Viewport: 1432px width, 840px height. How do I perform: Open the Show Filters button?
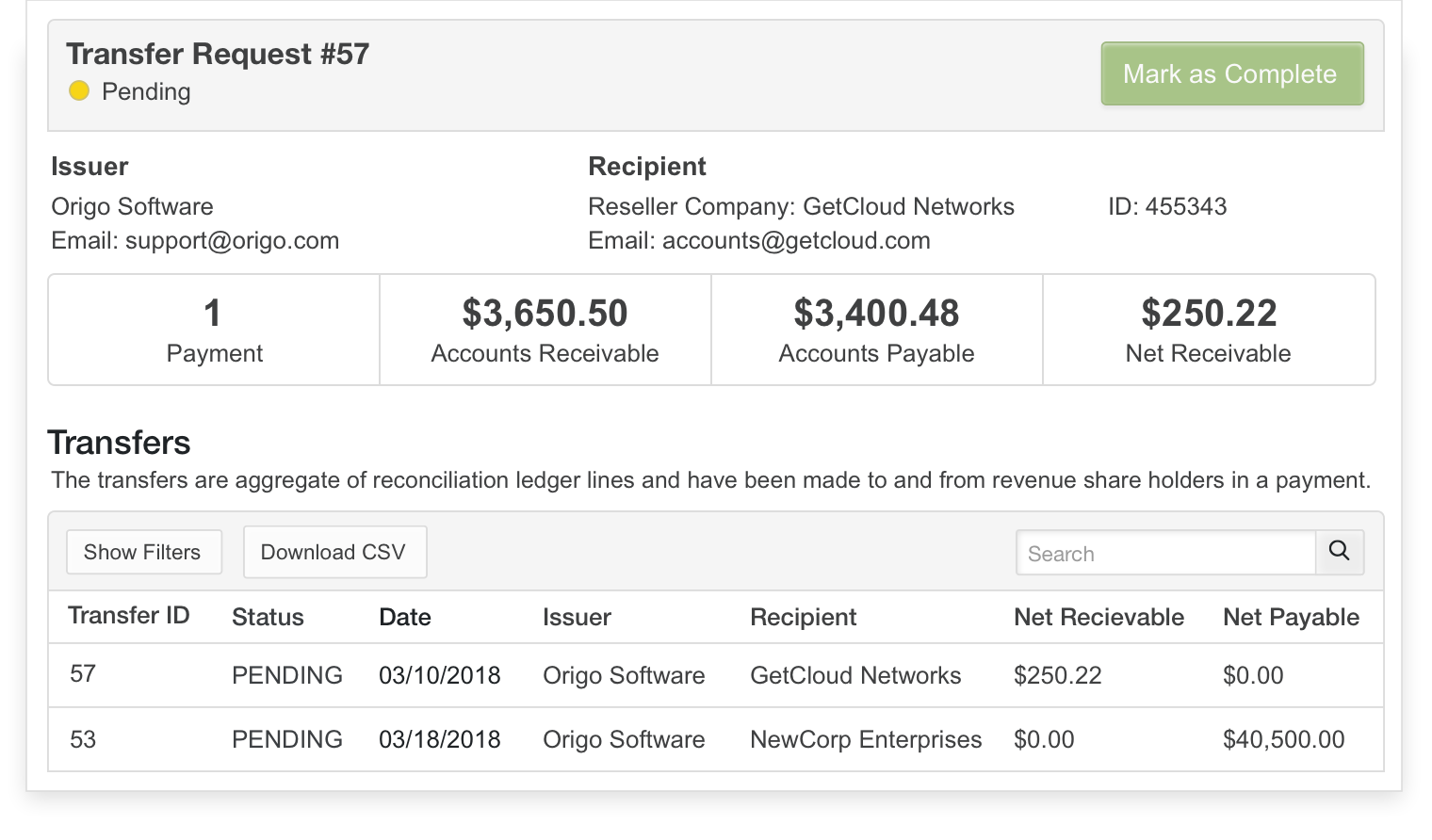coord(144,552)
